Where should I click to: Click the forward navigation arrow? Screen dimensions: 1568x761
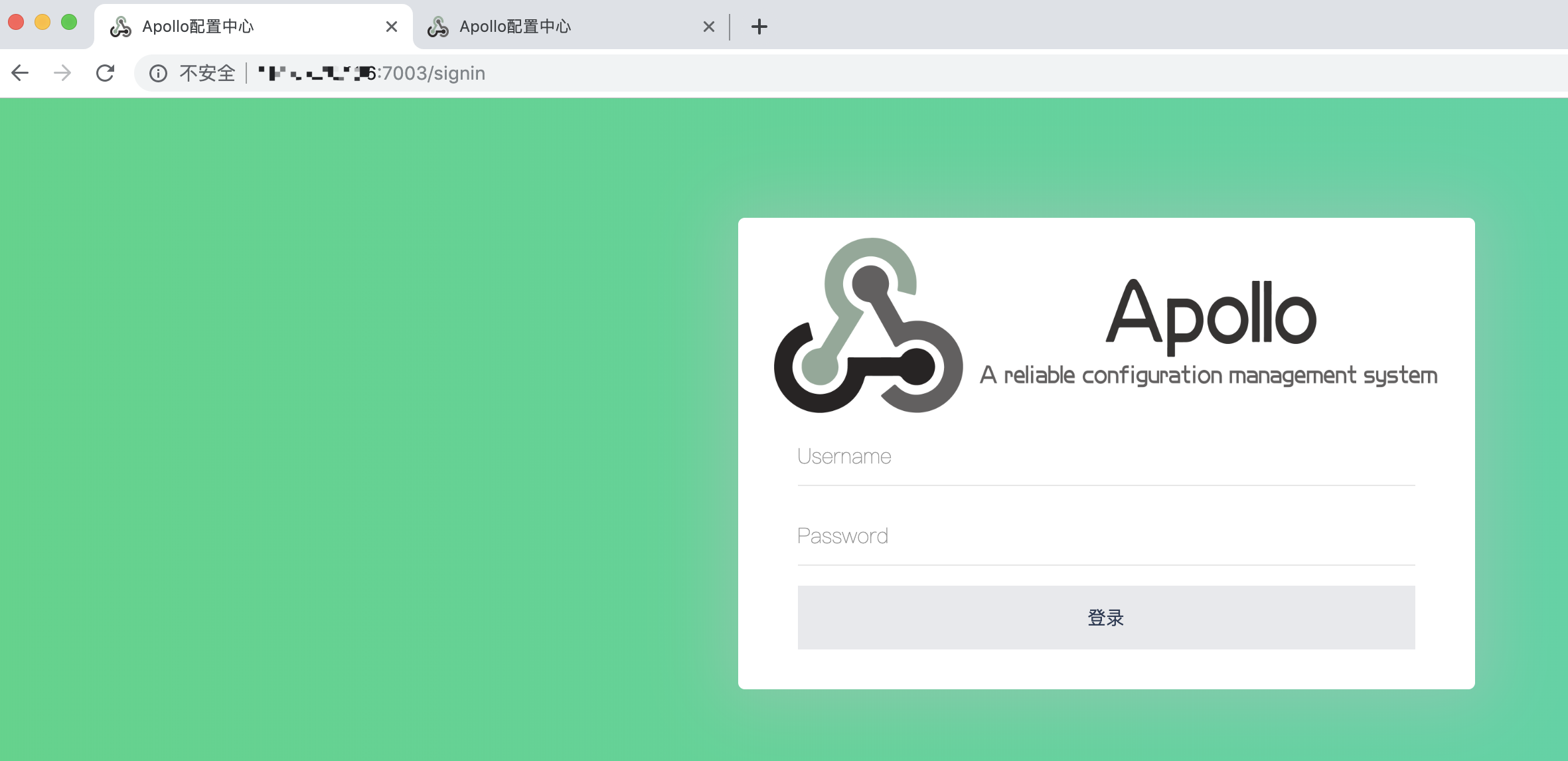[62, 73]
